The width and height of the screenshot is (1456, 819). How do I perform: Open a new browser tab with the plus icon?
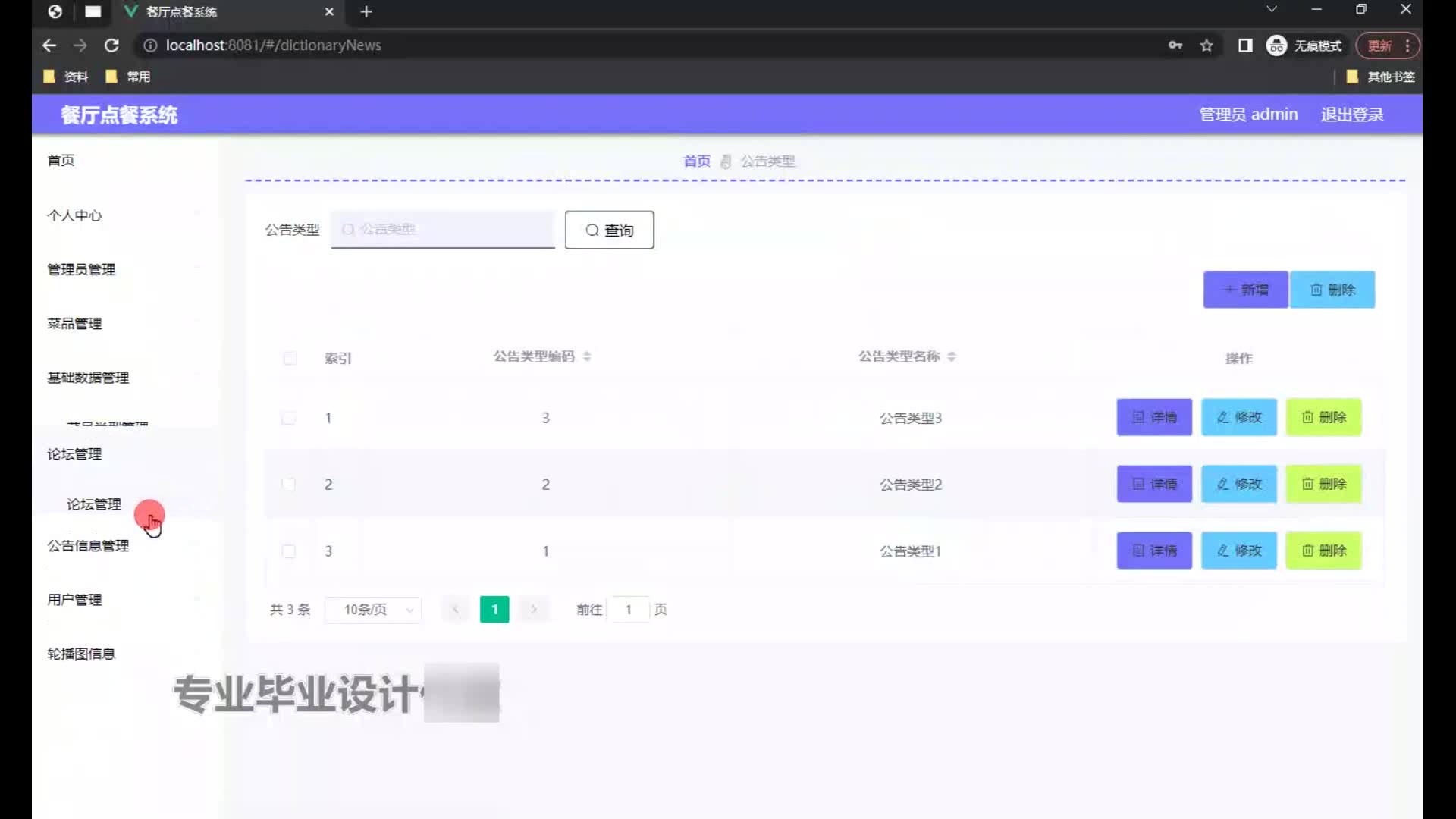366,11
